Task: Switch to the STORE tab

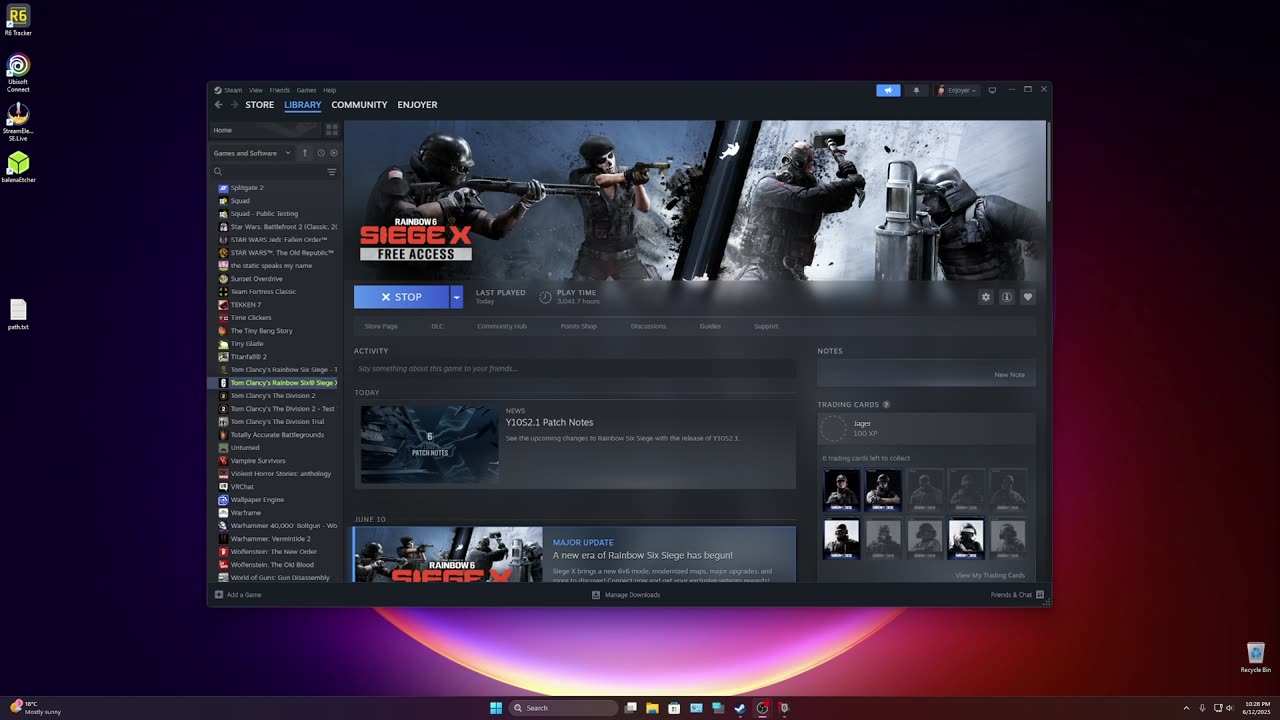Action: point(260,105)
